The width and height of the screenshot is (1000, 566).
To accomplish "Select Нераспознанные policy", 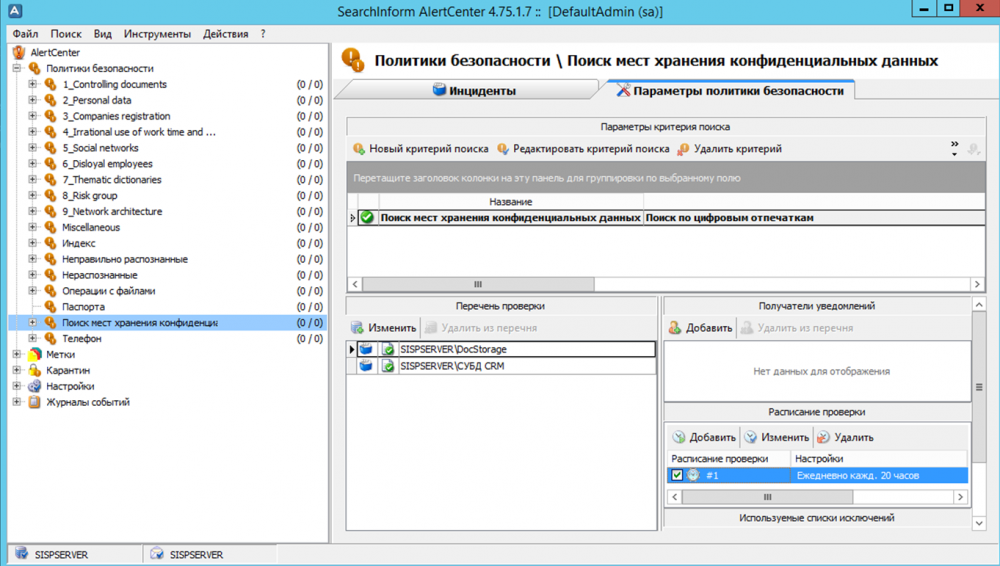I will (x=99, y=275).
